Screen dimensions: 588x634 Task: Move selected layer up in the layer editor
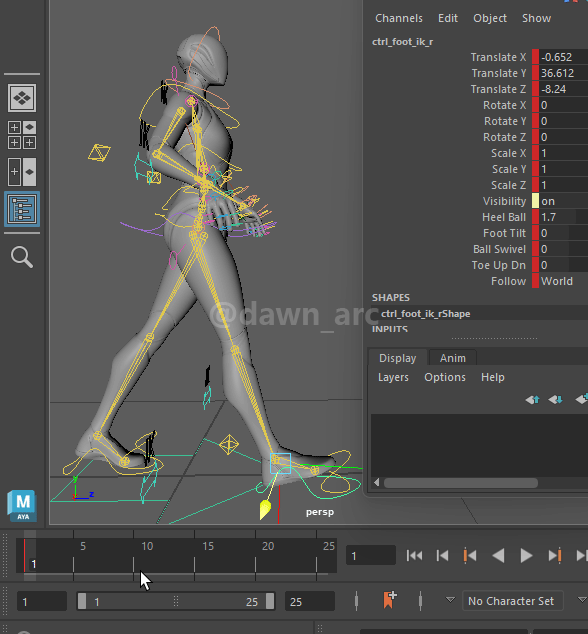(x=532, y=399)
